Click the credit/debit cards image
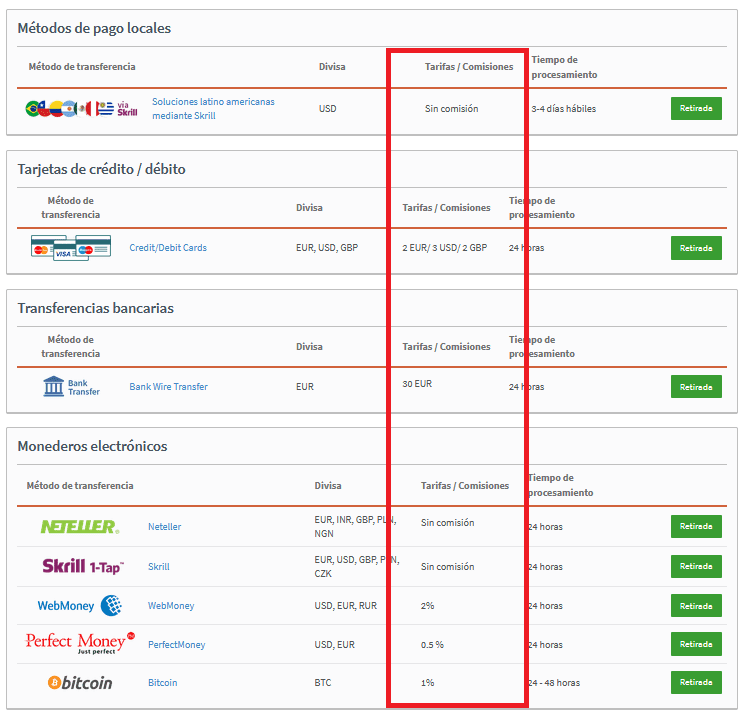The image size is (747, 719). point(70,248)
